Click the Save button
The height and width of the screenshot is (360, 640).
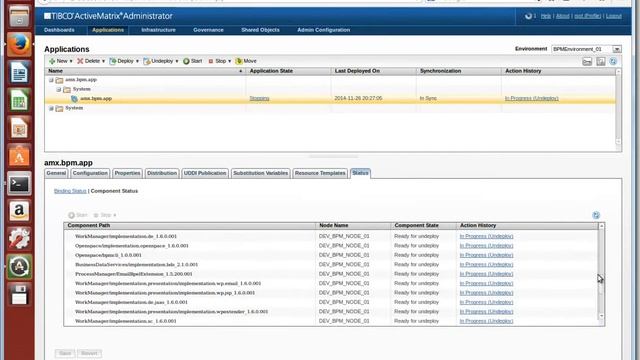click(65, 353)
